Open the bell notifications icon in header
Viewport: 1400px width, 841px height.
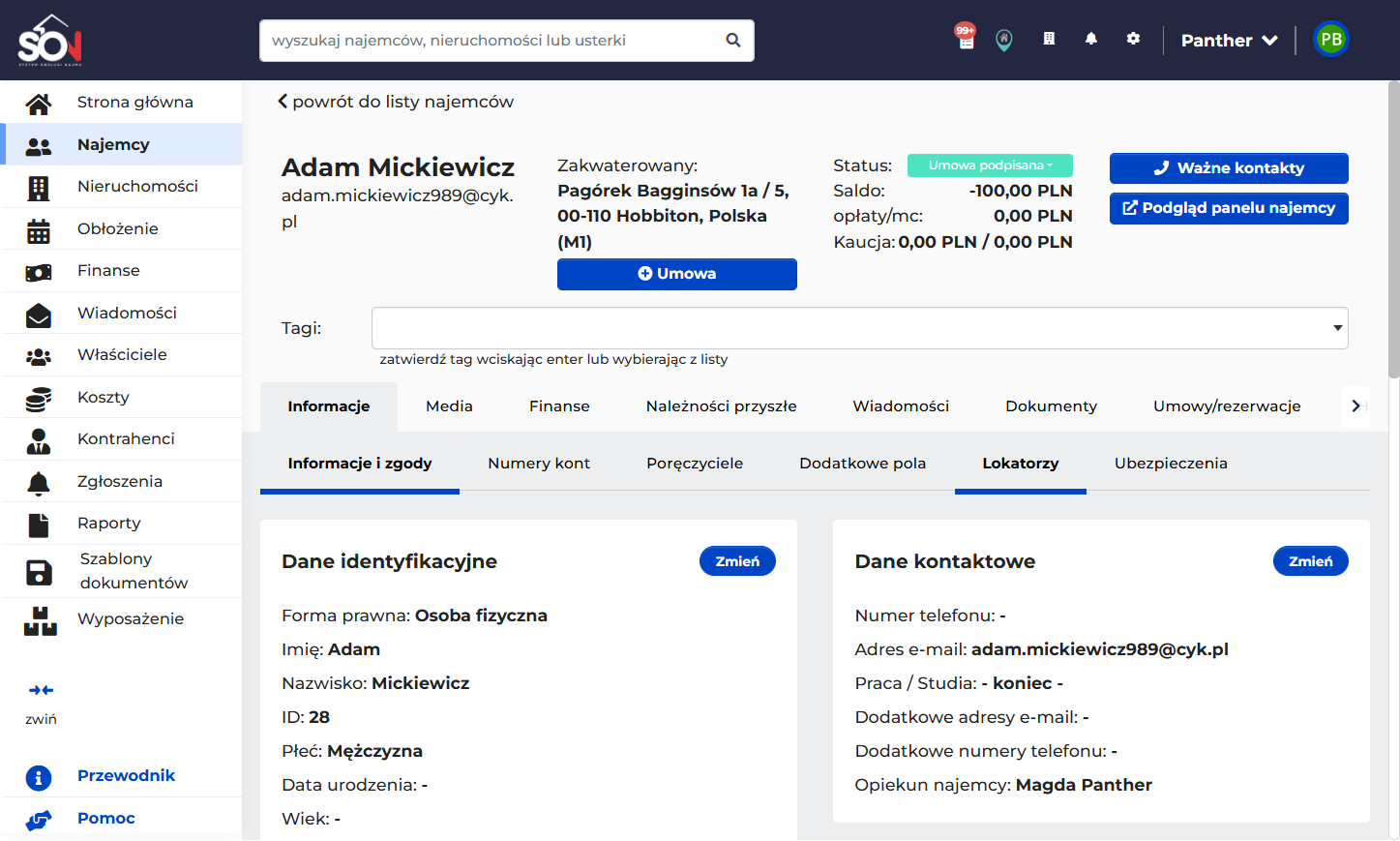click(1091, 39)
